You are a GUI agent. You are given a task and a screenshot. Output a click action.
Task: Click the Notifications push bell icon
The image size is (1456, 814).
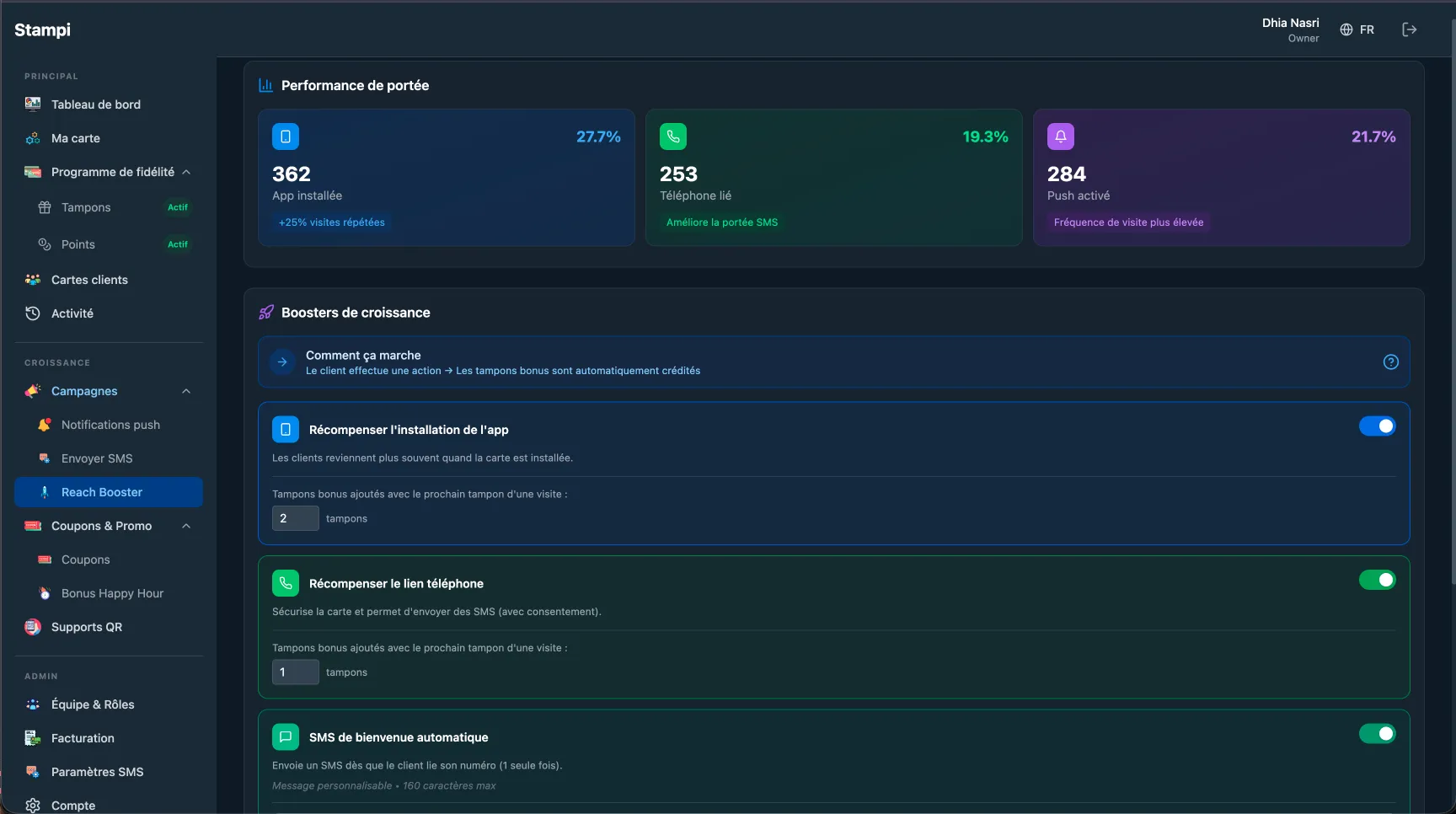point(45,425)
